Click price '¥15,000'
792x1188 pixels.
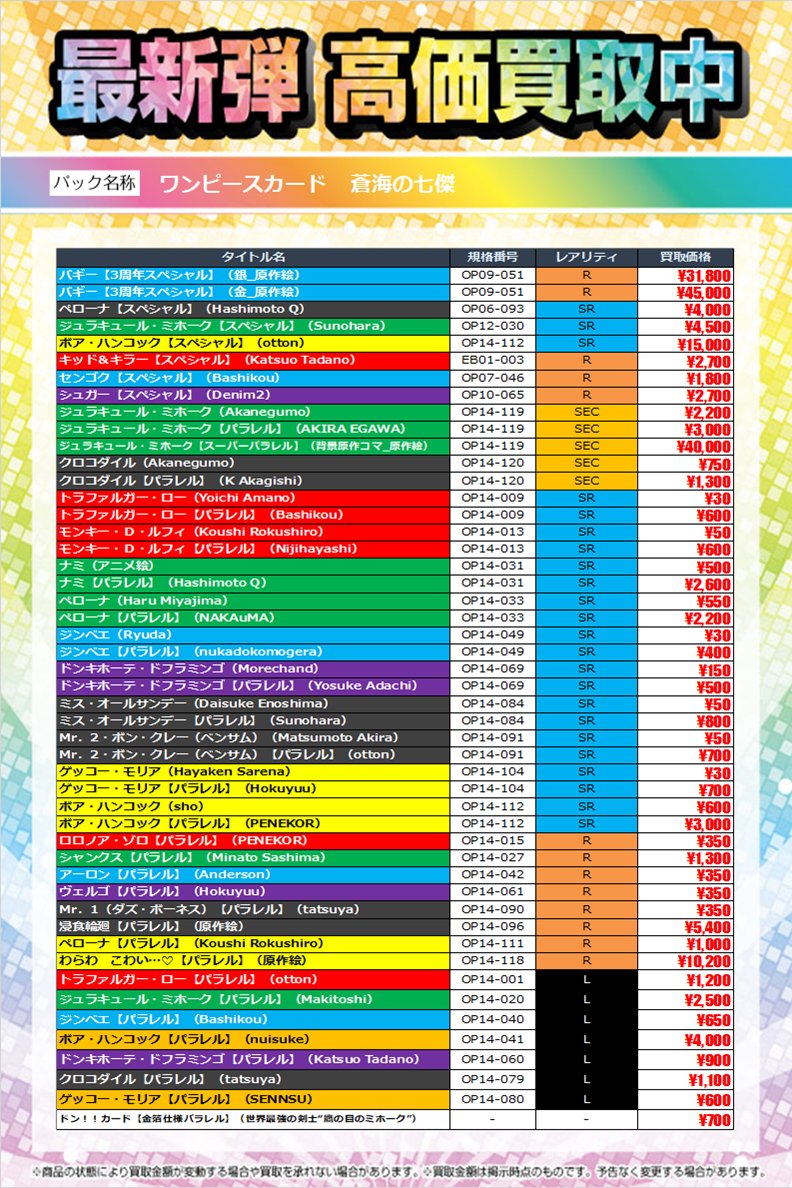click(x=703, y=344)
